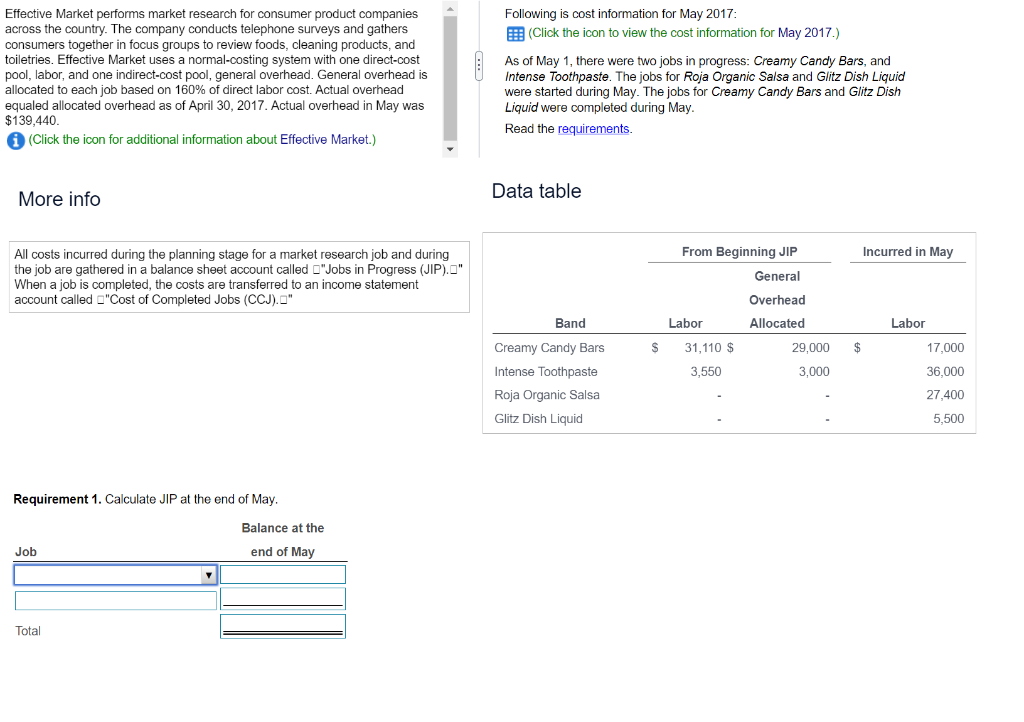Click the Total balance input field
The height and width of the screenshot is (722, 1024).
(x=283, y=626)
